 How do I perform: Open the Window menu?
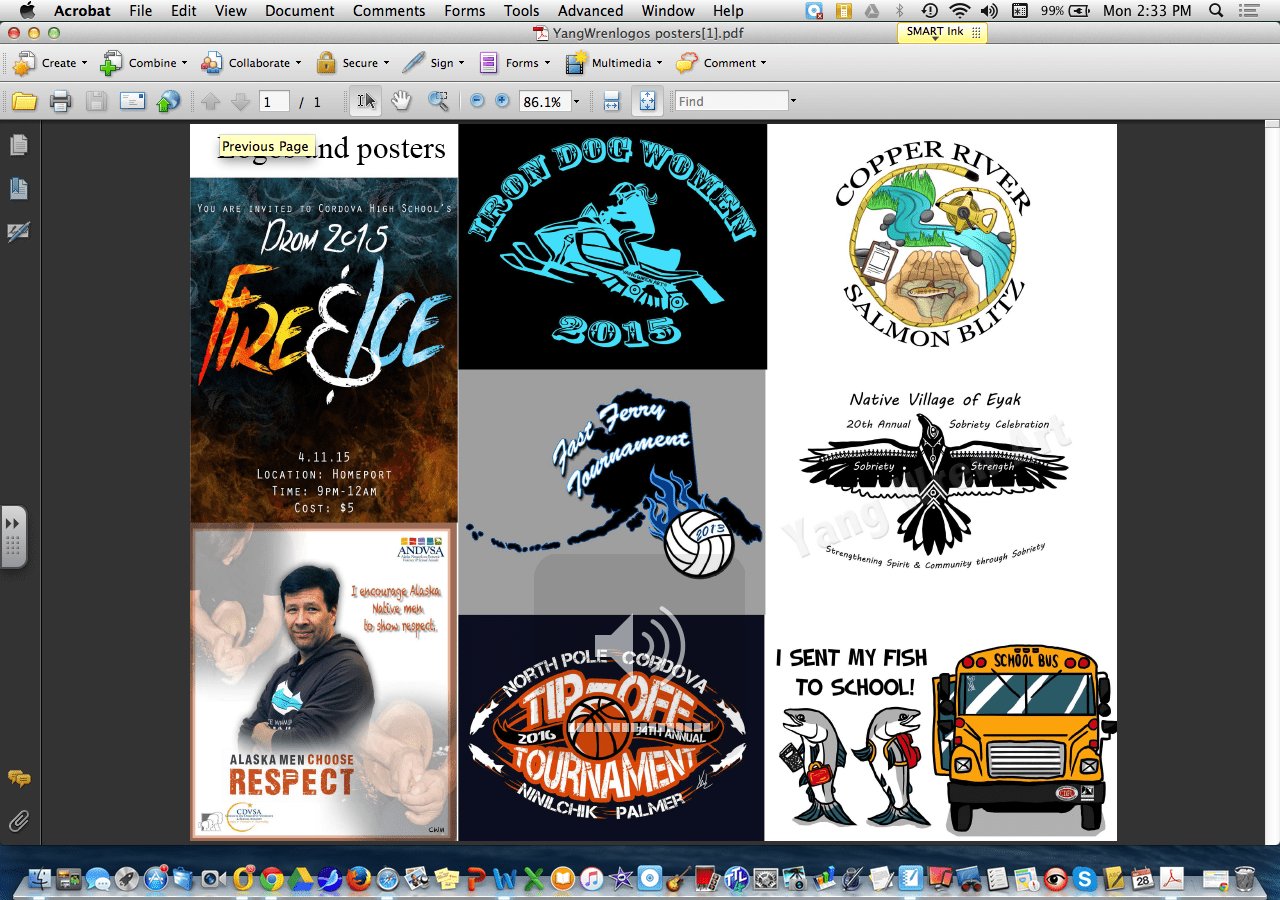click(668, 11)
